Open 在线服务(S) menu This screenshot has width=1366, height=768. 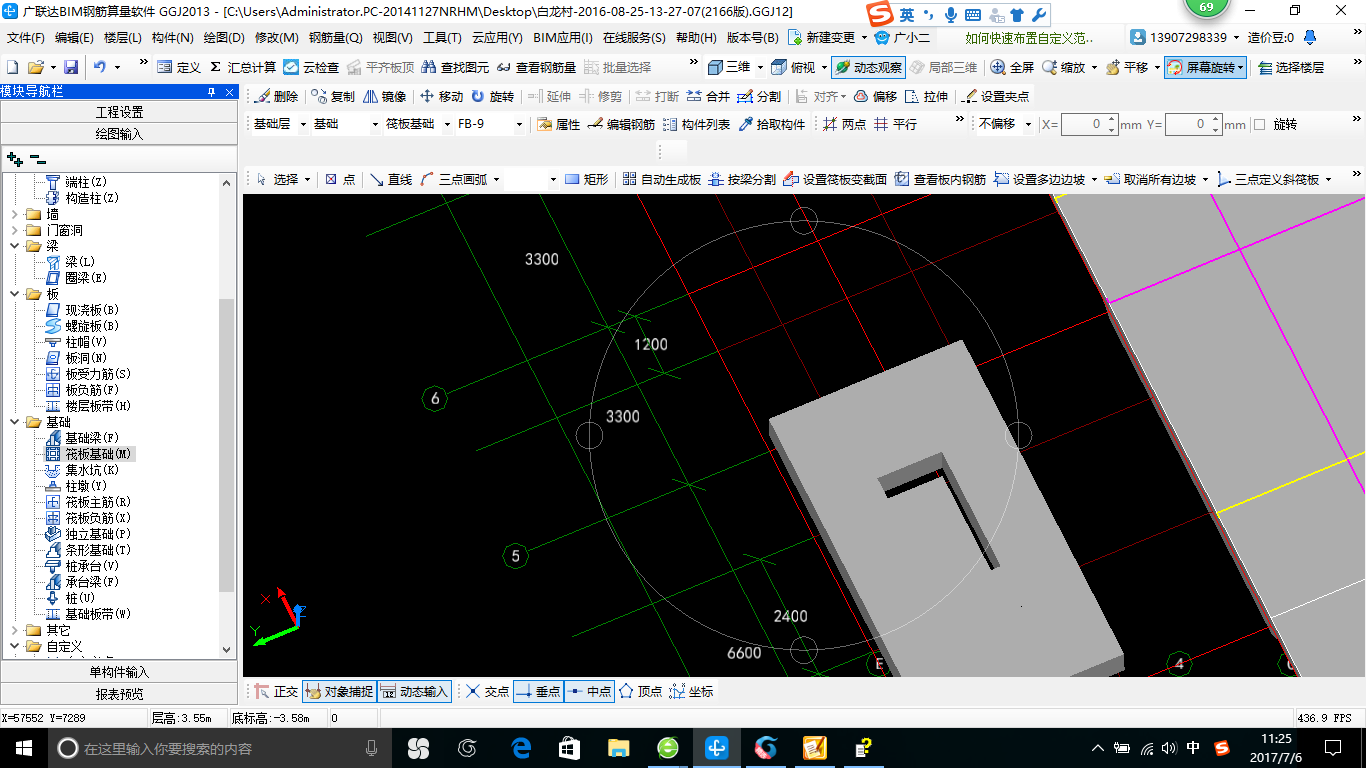pyautogui.click(x=634, y=38)
